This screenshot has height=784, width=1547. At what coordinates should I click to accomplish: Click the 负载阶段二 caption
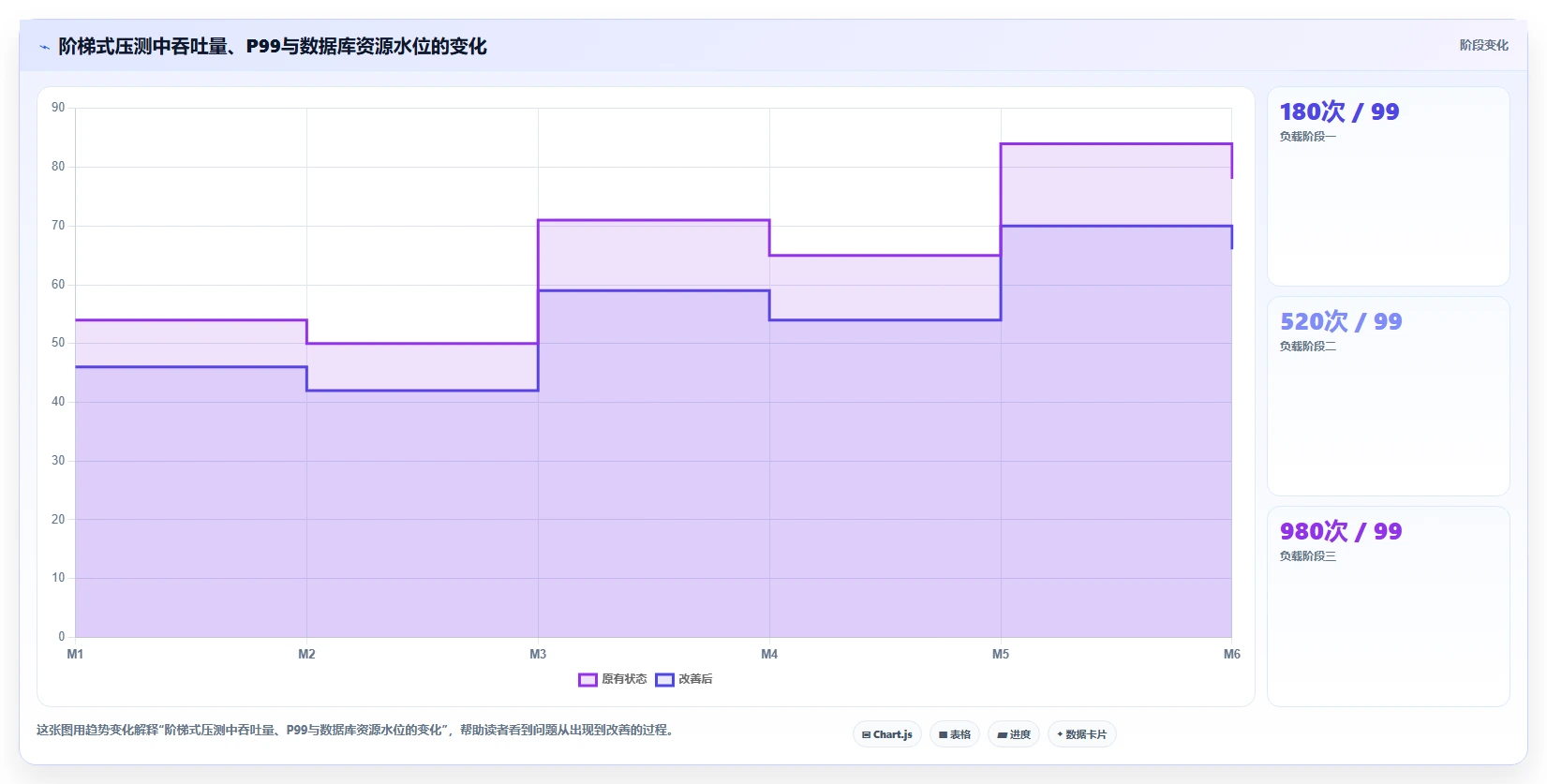tap(1308, 347)
